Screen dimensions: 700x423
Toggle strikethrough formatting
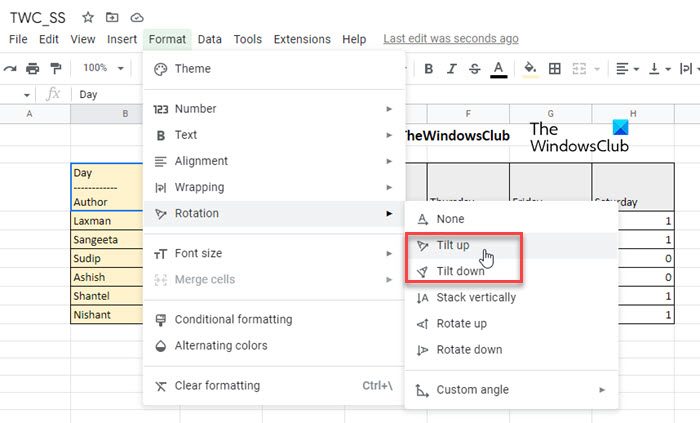click(475, 68)
